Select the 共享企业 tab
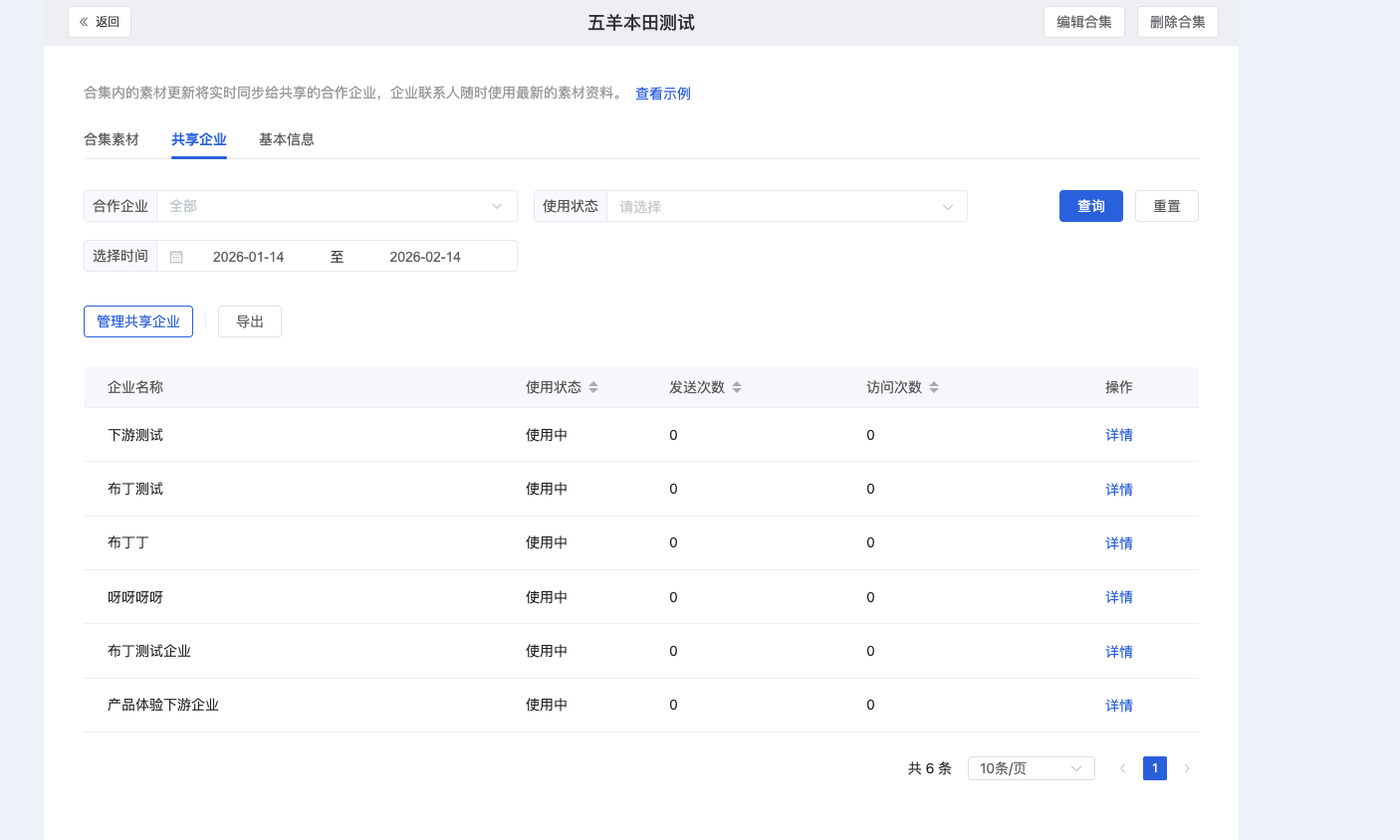Screen dimensions: 1400x840 point(199,139)
